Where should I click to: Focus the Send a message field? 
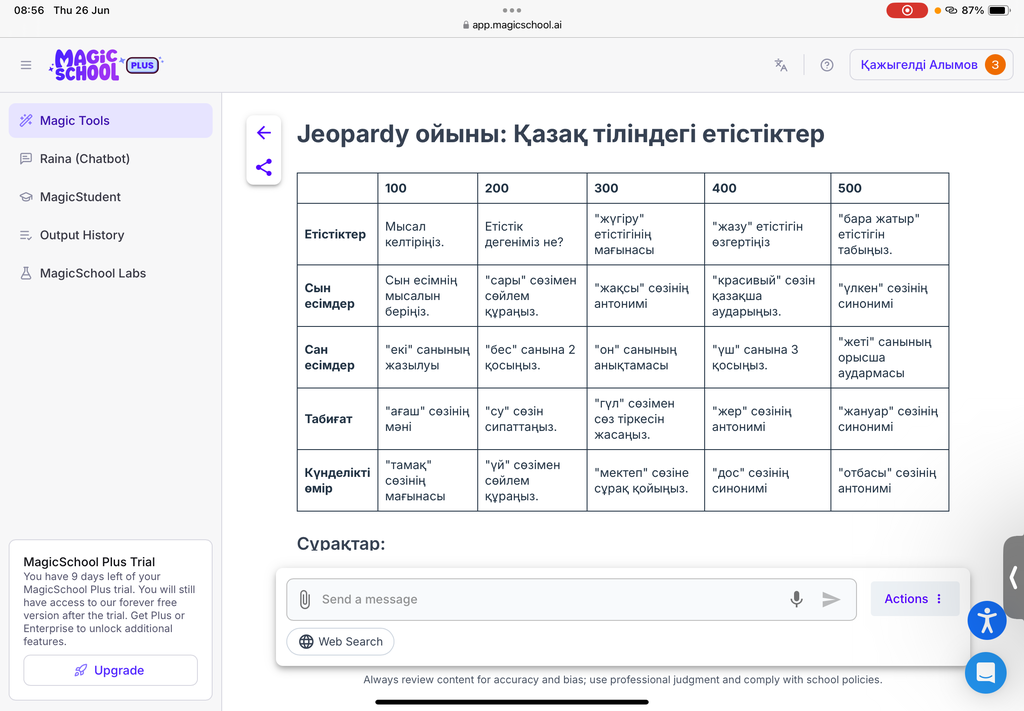[x=549, y=599]
